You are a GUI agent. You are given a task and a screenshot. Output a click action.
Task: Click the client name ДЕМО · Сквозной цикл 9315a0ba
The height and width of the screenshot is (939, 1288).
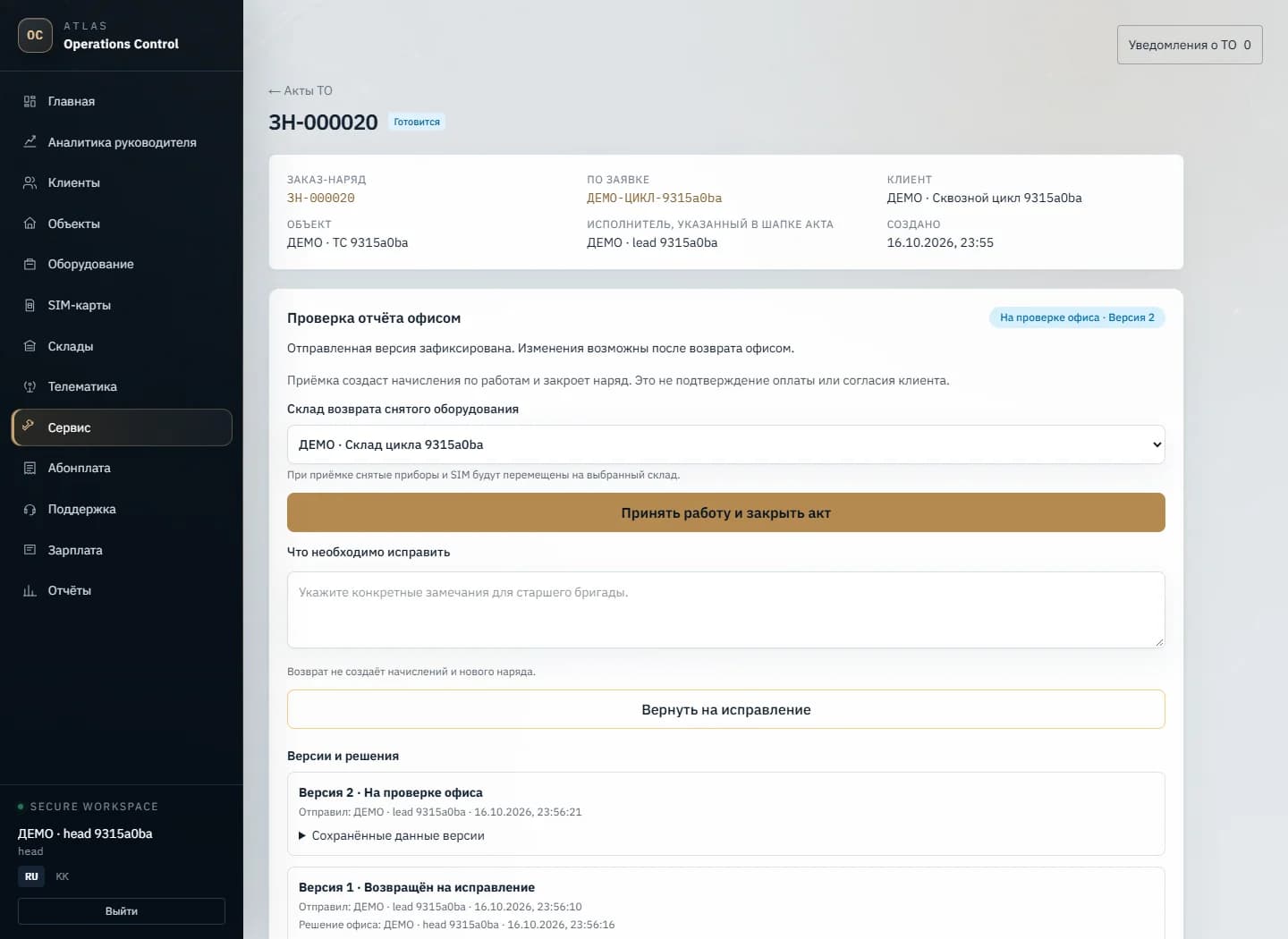pos(985,198)
